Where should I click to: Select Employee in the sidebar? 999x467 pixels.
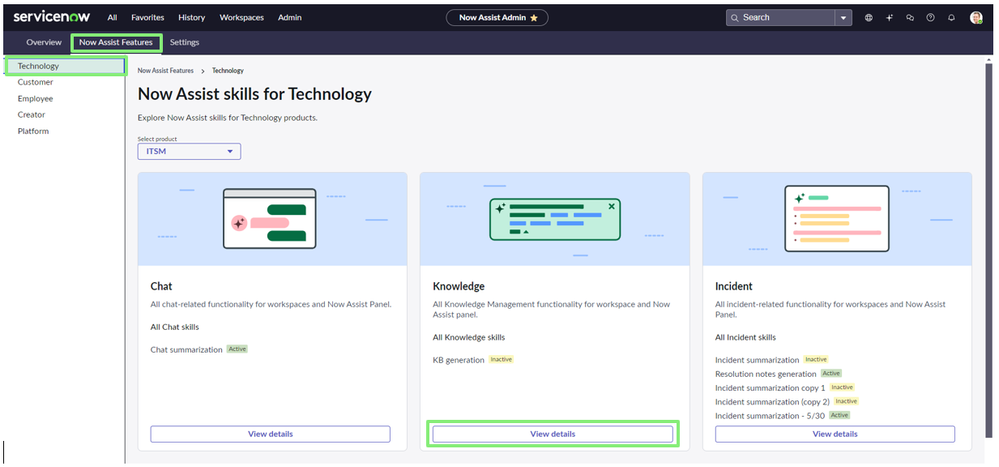tap(36, 99)
